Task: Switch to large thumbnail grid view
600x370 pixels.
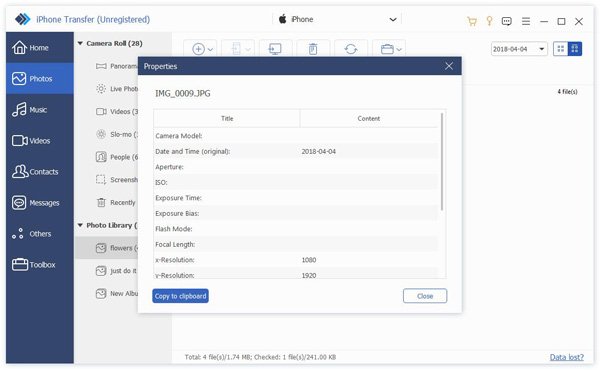Action: pos(574,49)
